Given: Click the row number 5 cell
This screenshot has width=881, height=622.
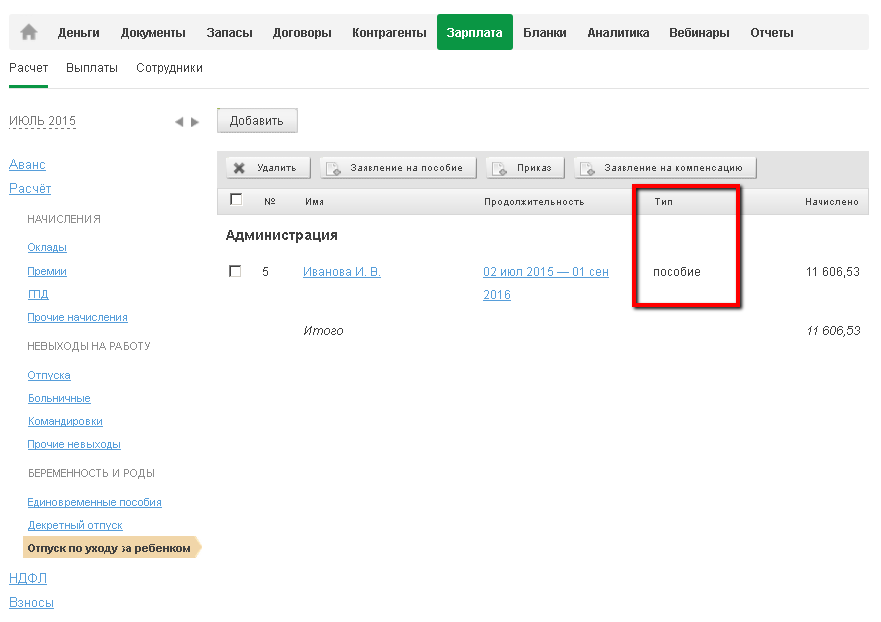Looking at the screenshot, I should pos(265,272).
